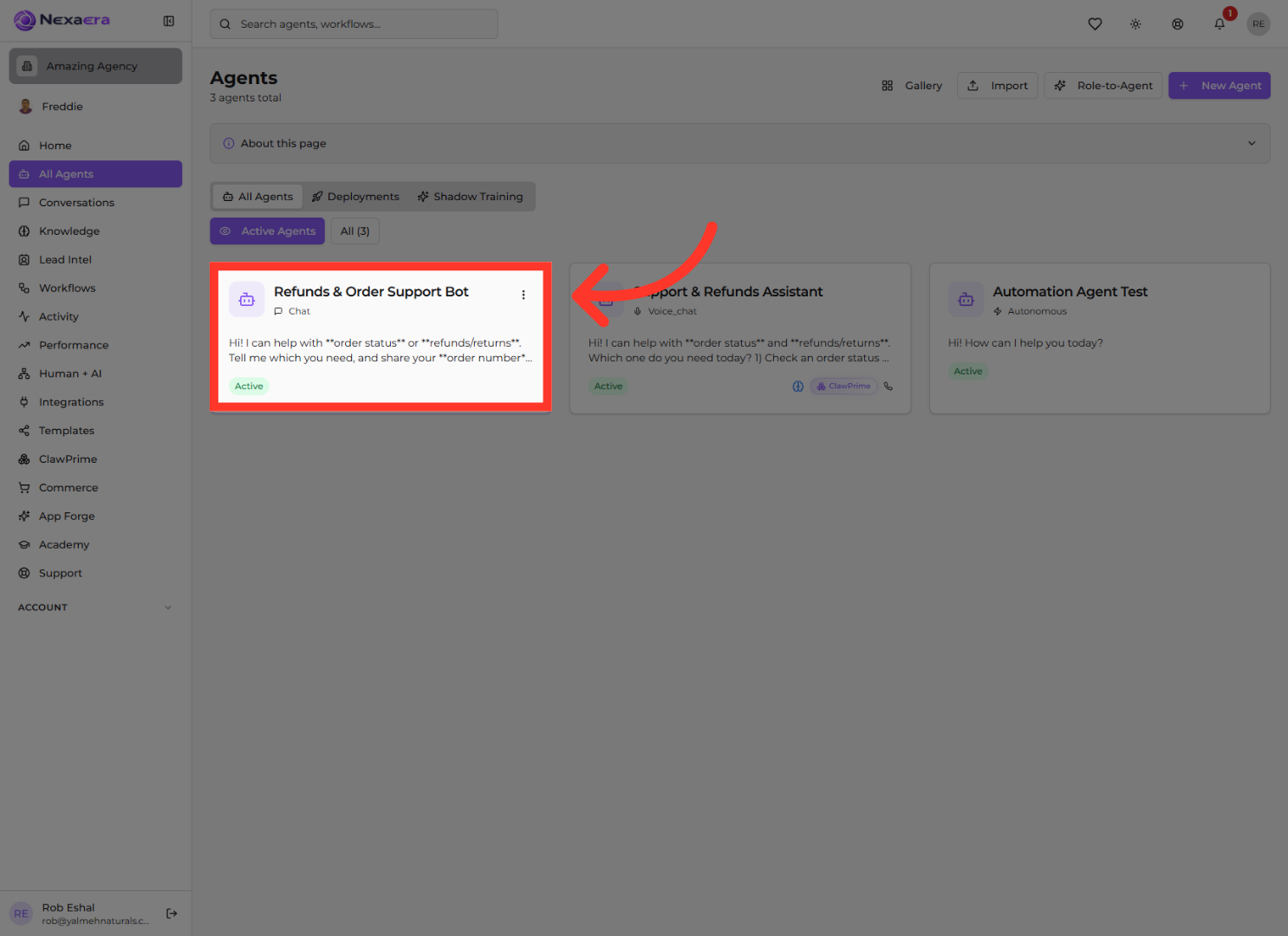Switch to the Shadow Training tab

[x=471, y=197]
